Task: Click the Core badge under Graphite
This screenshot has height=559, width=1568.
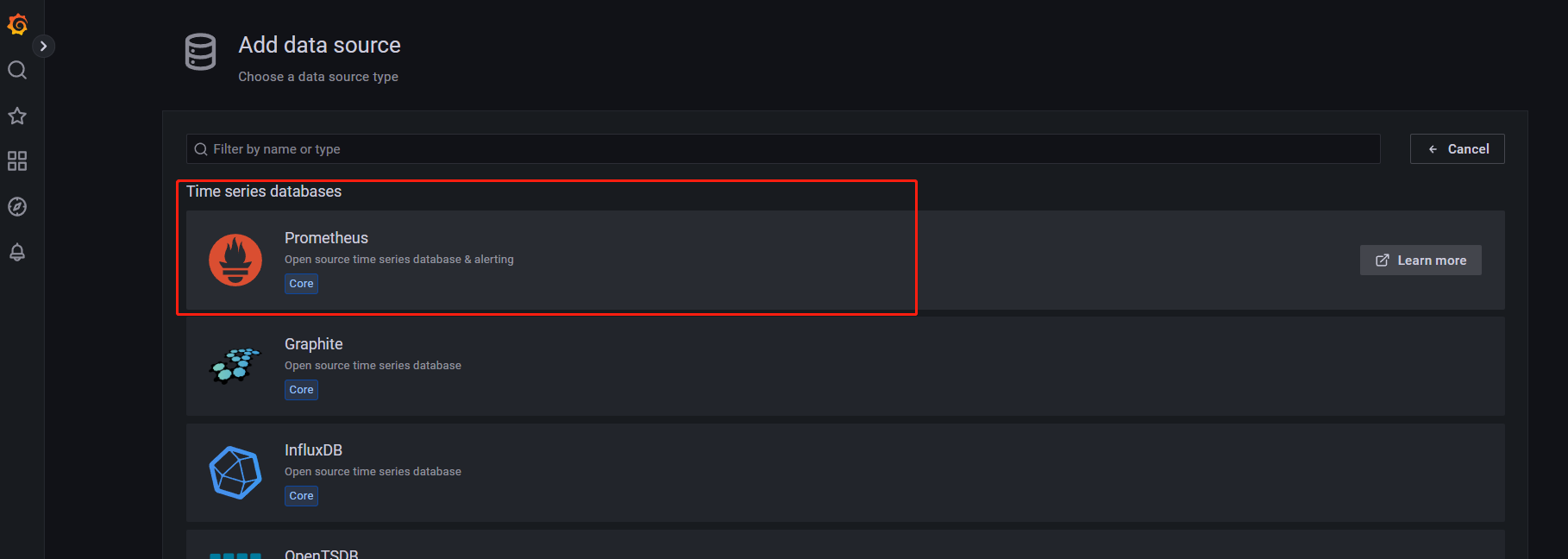Action: coord(301,390)
